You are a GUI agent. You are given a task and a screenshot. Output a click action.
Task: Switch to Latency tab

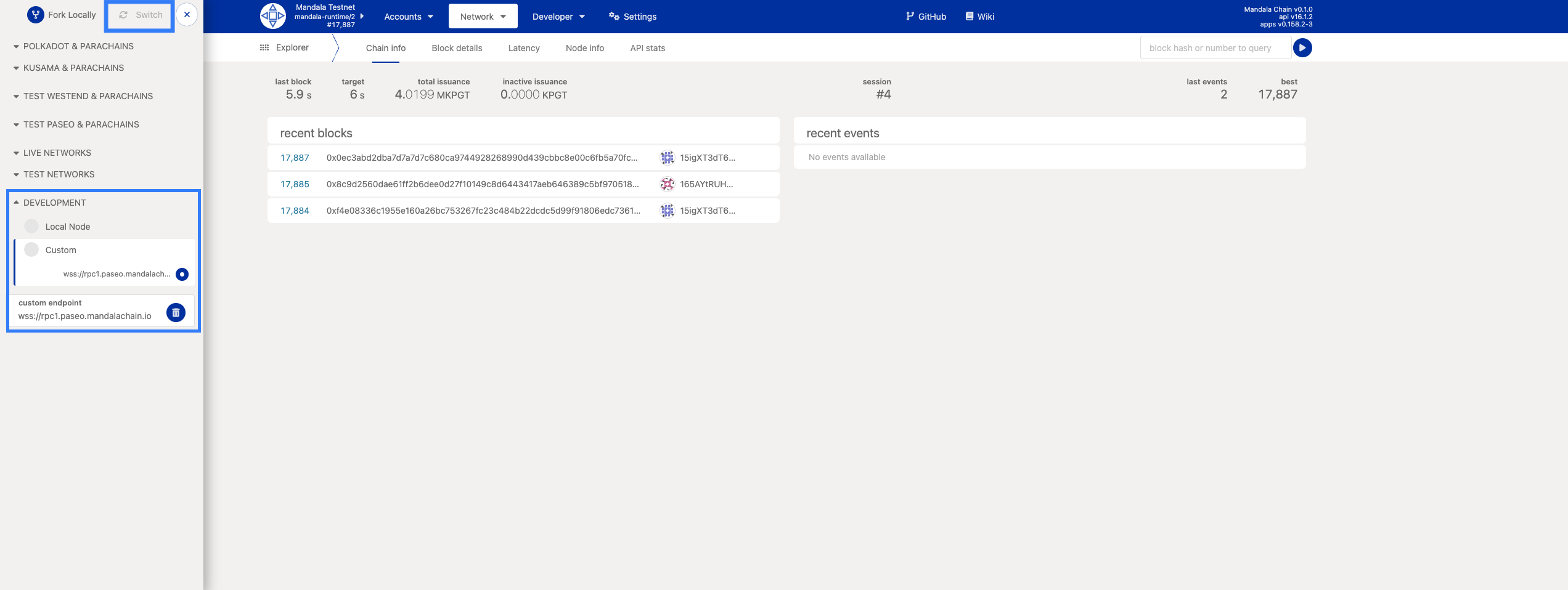point(524,48)
